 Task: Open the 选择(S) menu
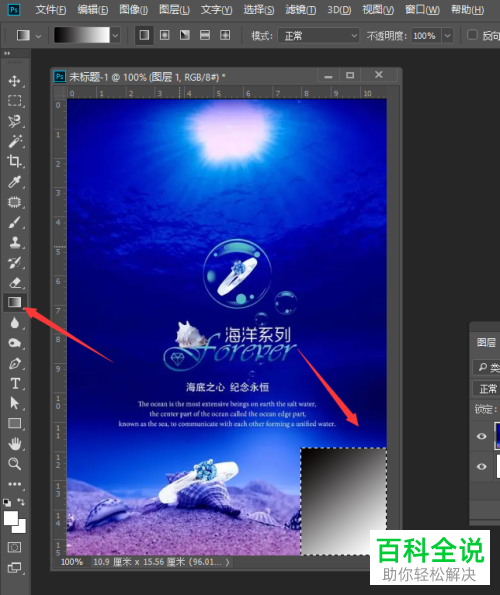tap(259, 9)
